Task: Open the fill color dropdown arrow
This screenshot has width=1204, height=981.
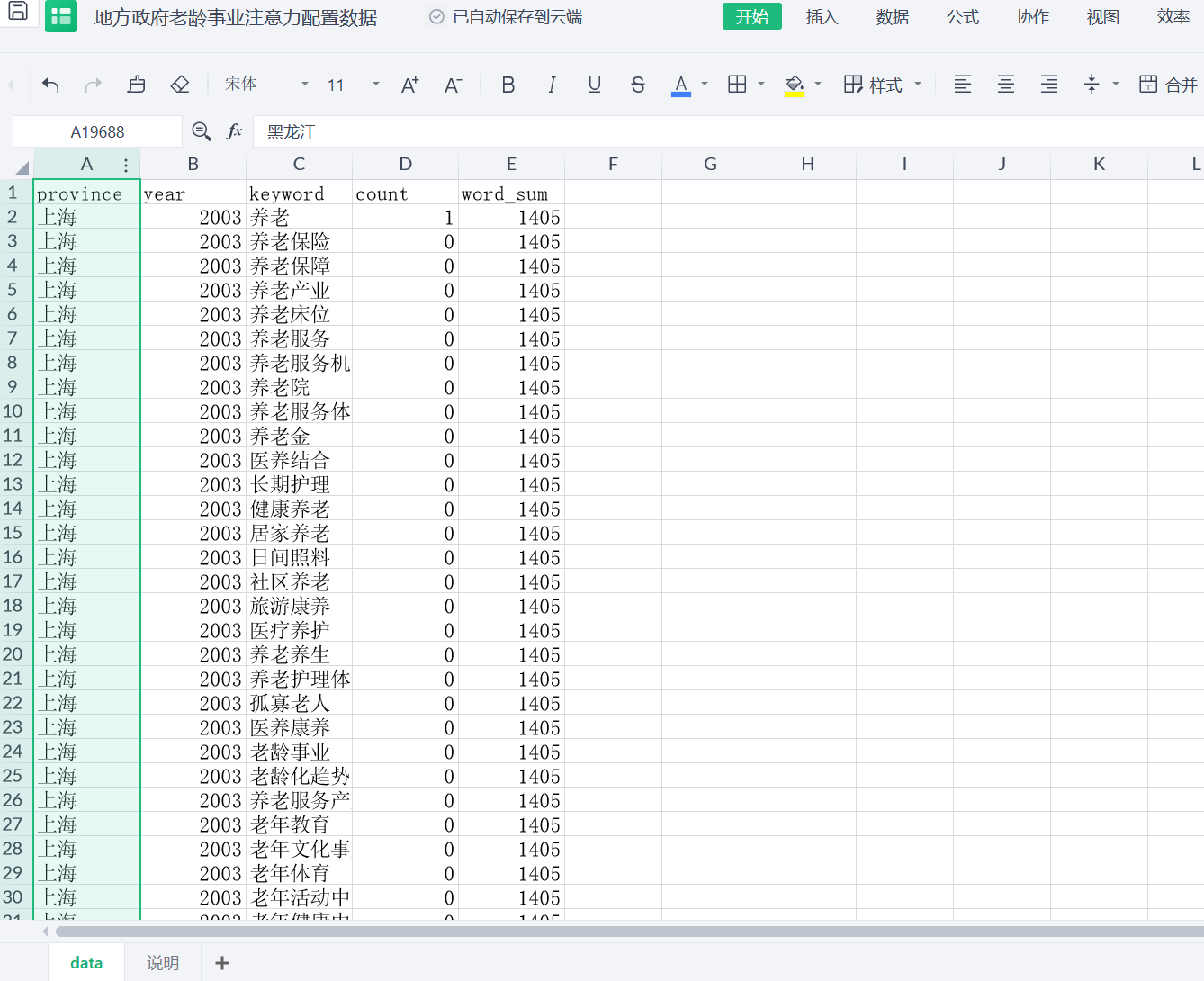Action: pyautogui.click(x=818, y=85)
